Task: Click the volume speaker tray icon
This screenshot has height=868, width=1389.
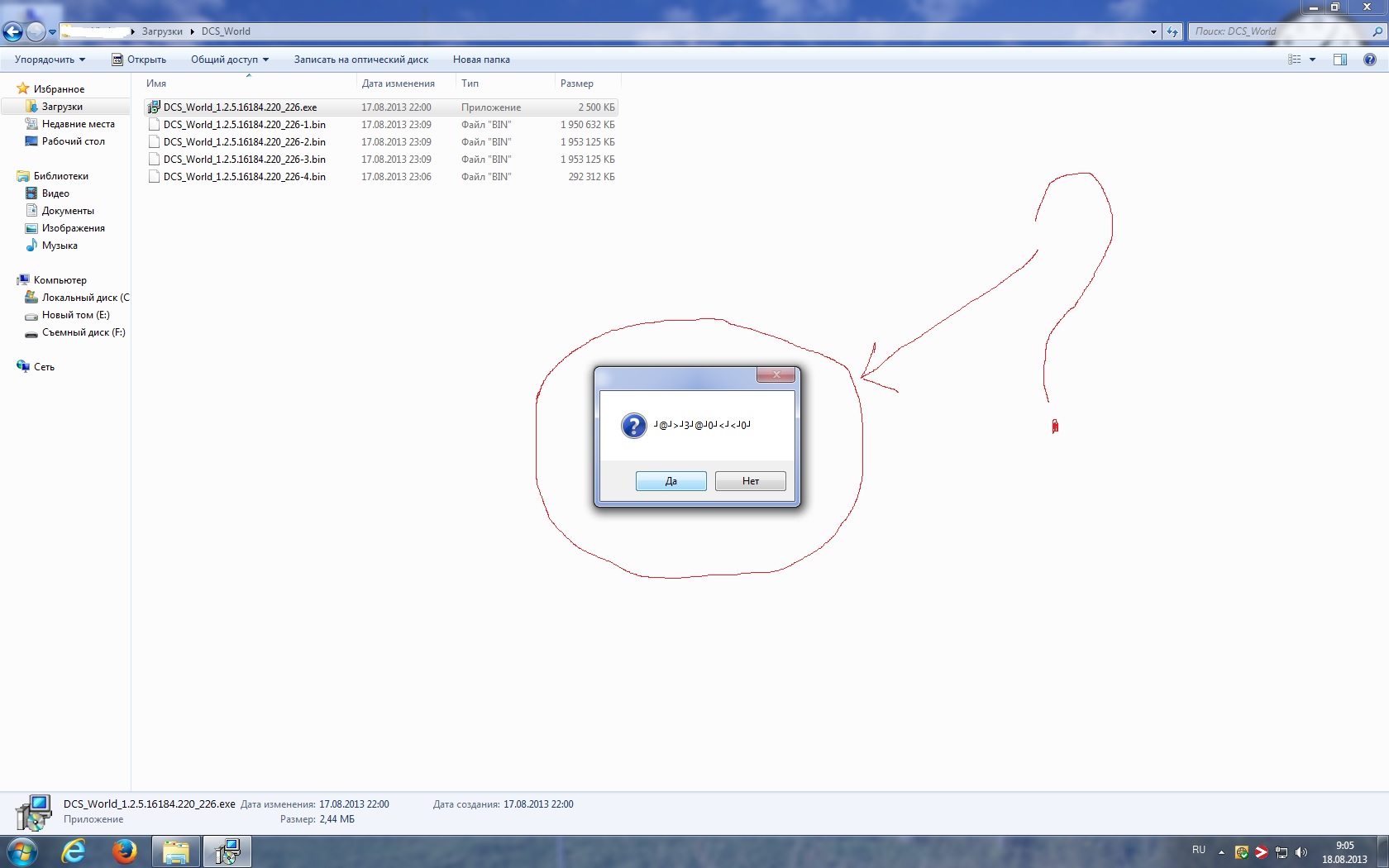Action: (1301, 852)
